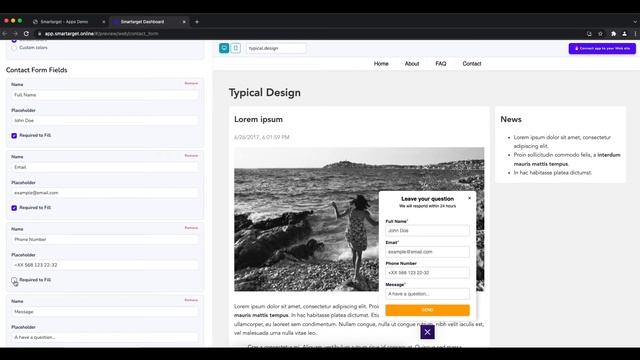Click the Typical Design heading

(264, 93)
